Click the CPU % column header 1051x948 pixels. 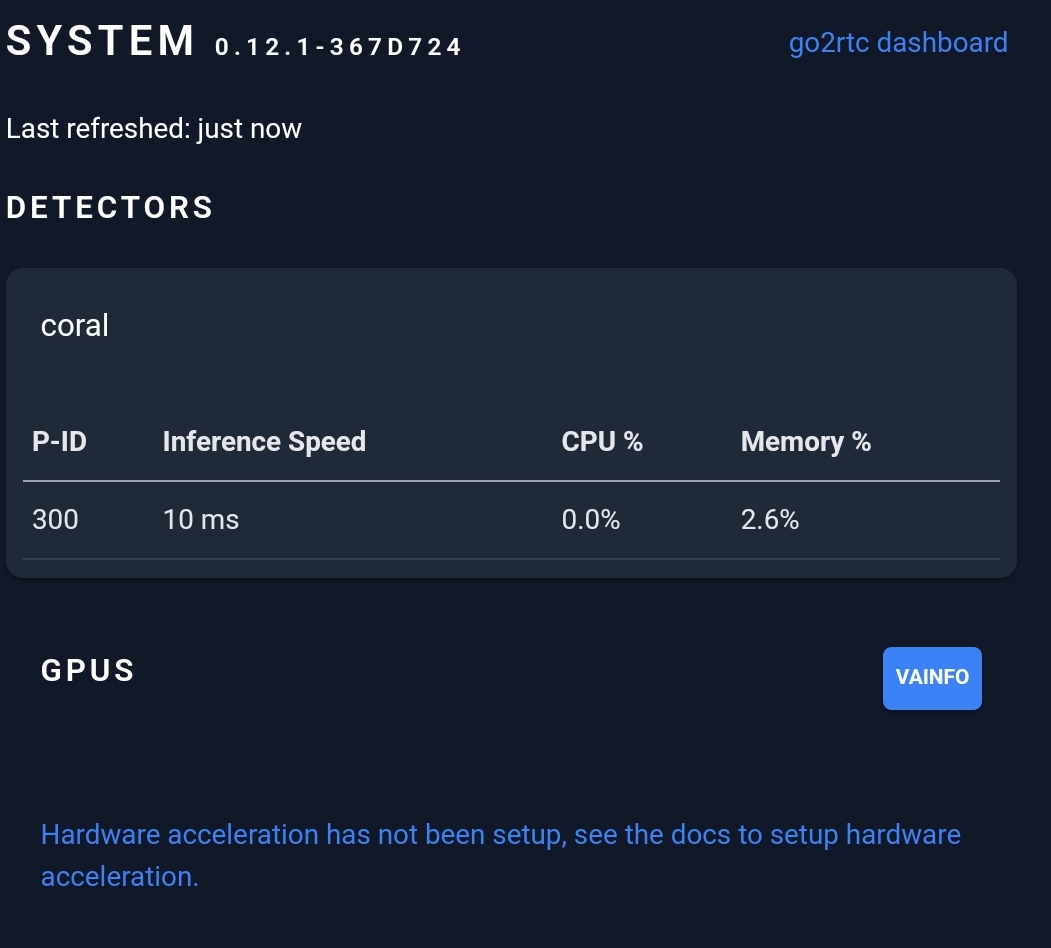[x=602, y=441]
